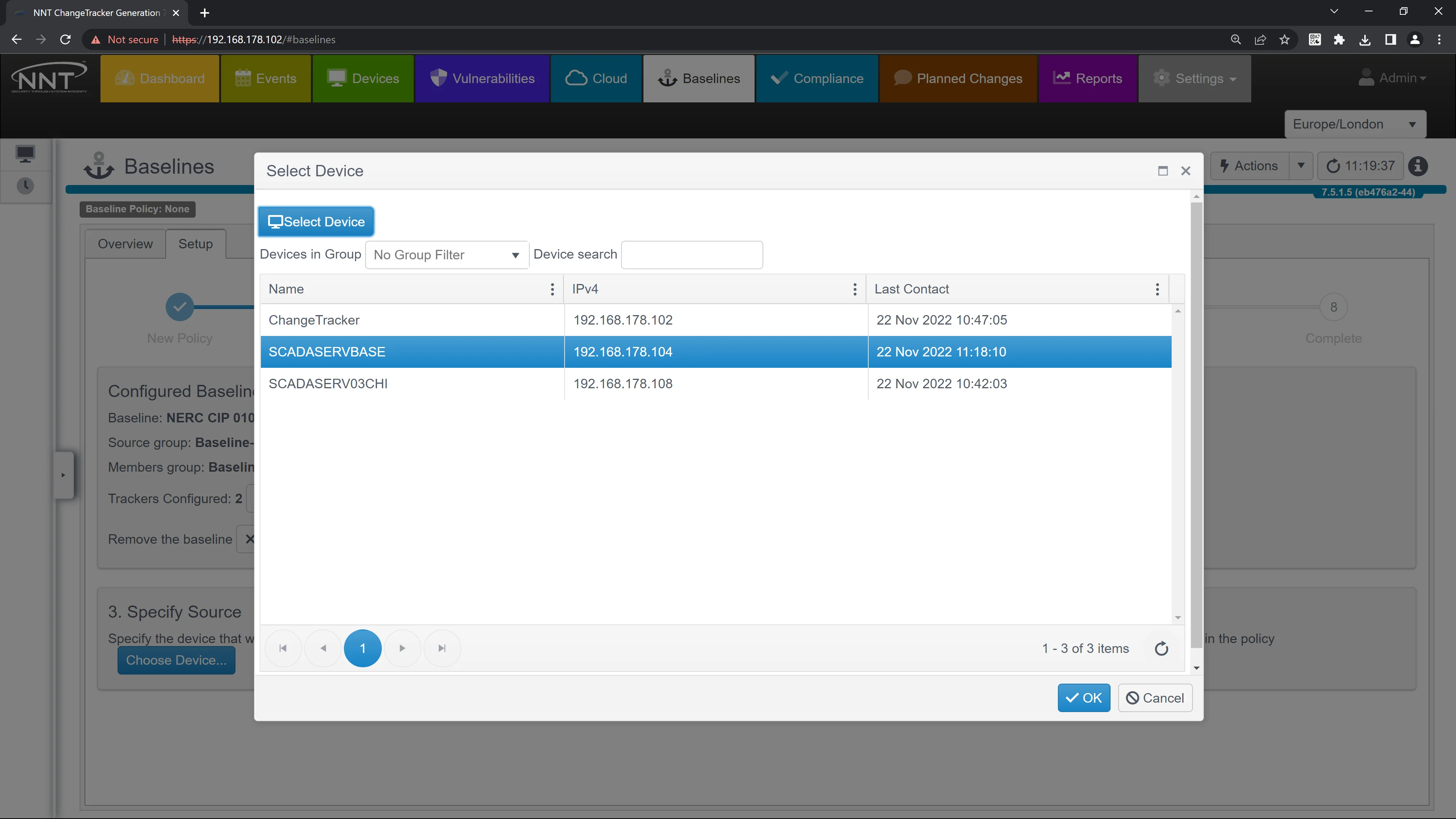
Task: Bookmark this page with the star
Action: 1285,39
